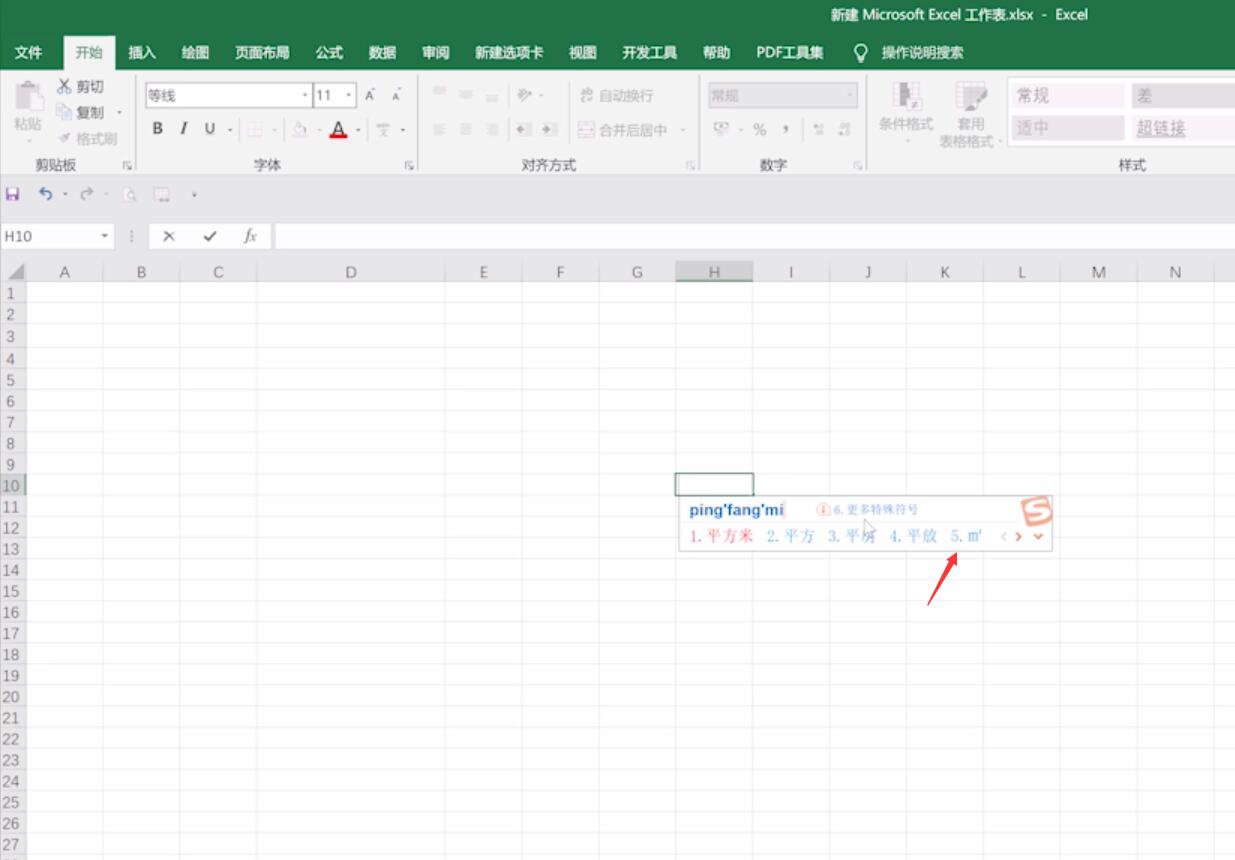Save the workbook with the save icon
Screen dimensions: 1235x860
tap(12, 194)
